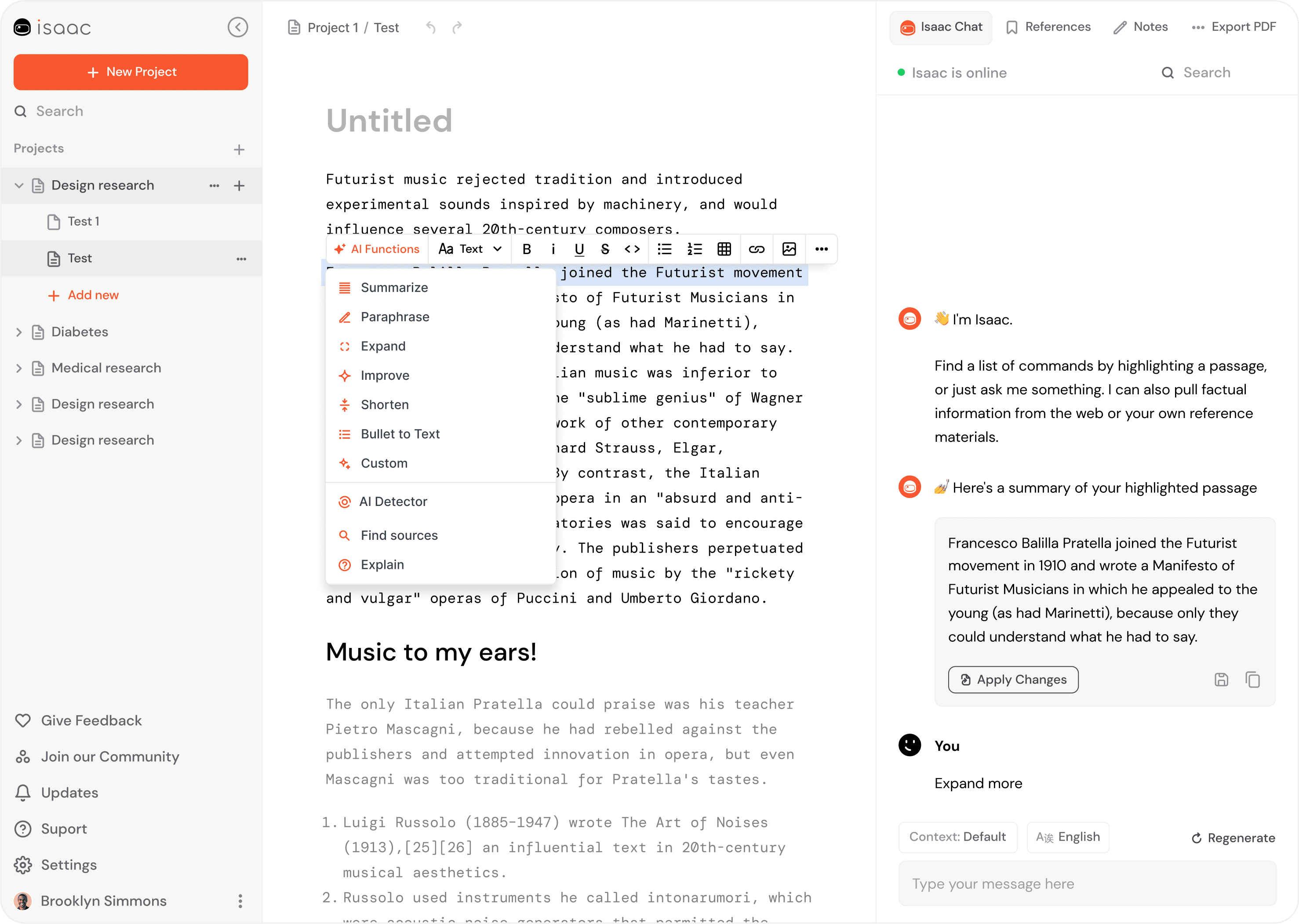Viewport: 1299px width, 924px height.
Task: Click the New Project button
Action: coord(131,72)
